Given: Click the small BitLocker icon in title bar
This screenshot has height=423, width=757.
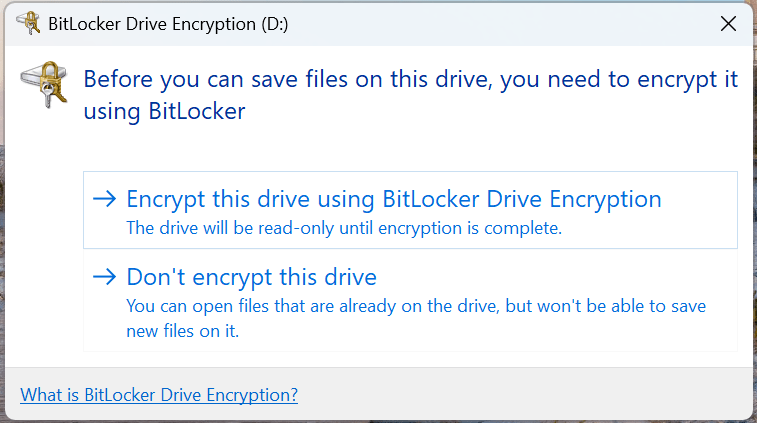Looking at the screenshot, I should coord(29,25).
